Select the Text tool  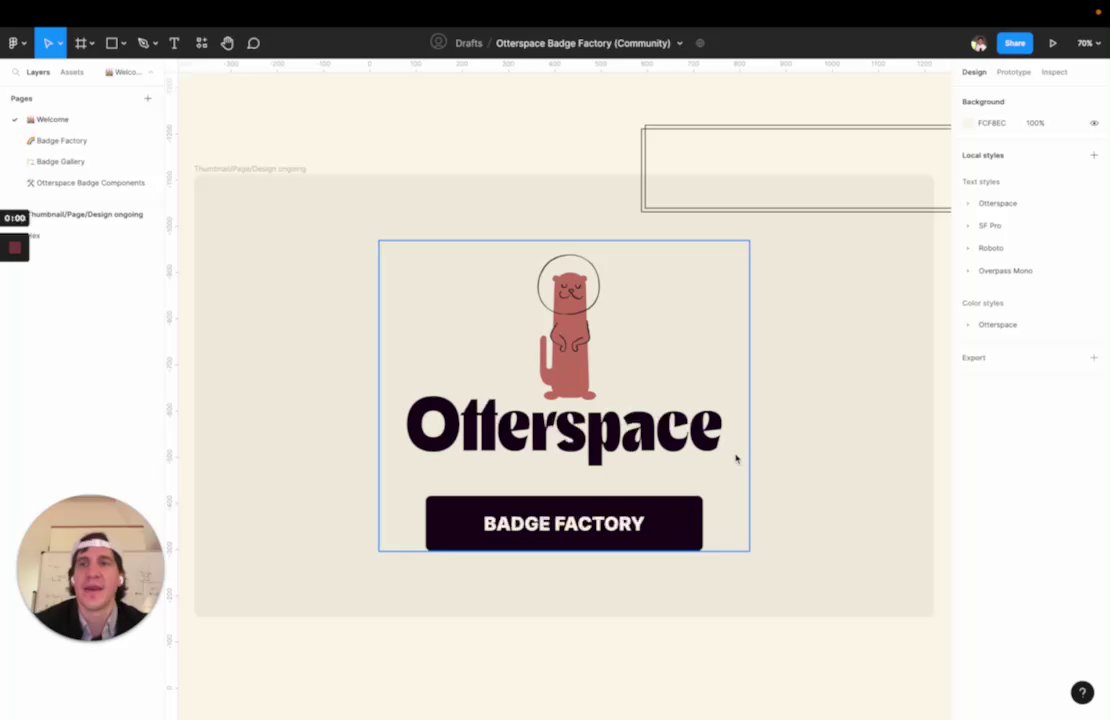click(174, 43)
